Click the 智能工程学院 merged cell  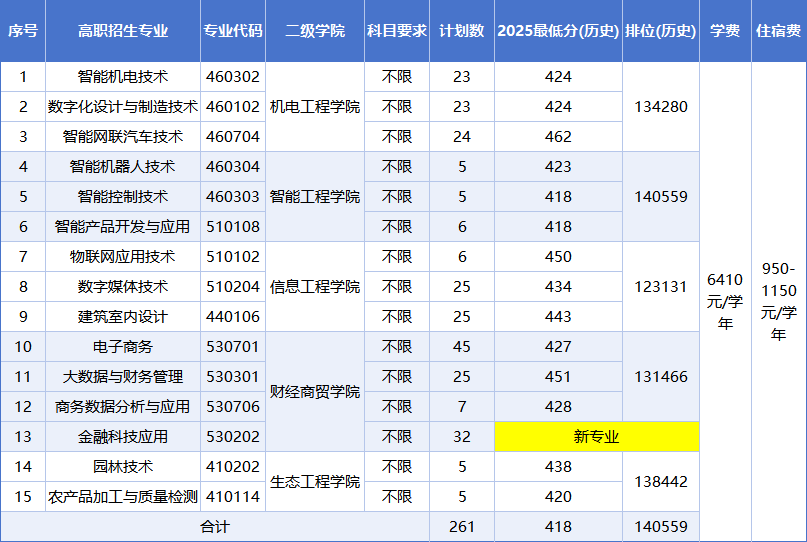point(315,197)
